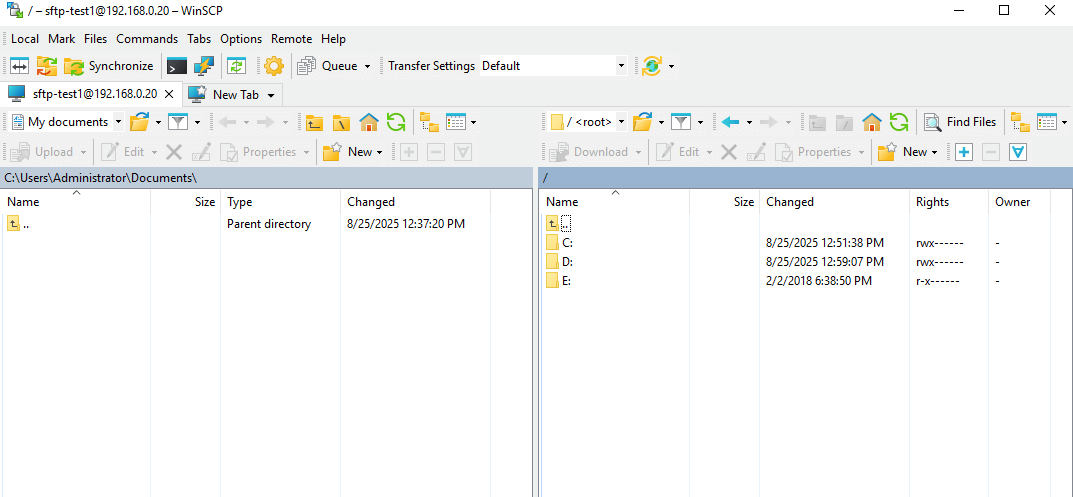Click the remote panel filter icon

(681, 123)
